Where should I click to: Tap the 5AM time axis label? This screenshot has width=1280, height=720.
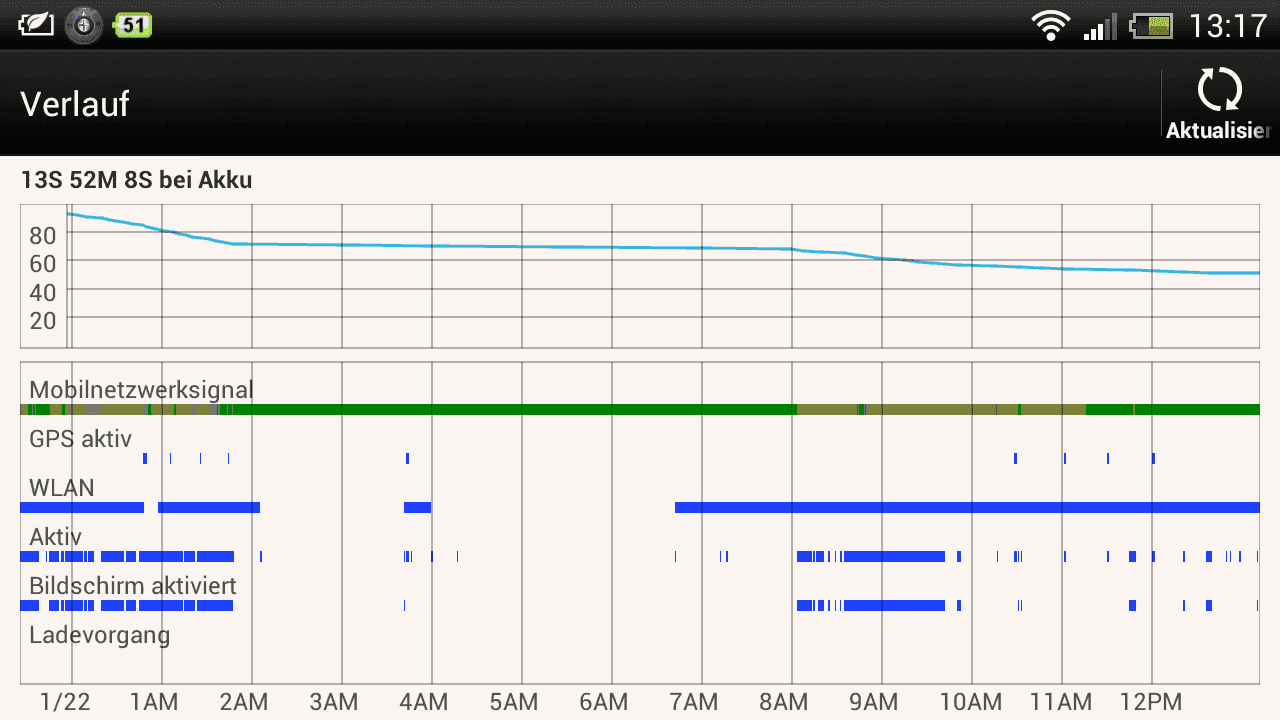[514, 702]
